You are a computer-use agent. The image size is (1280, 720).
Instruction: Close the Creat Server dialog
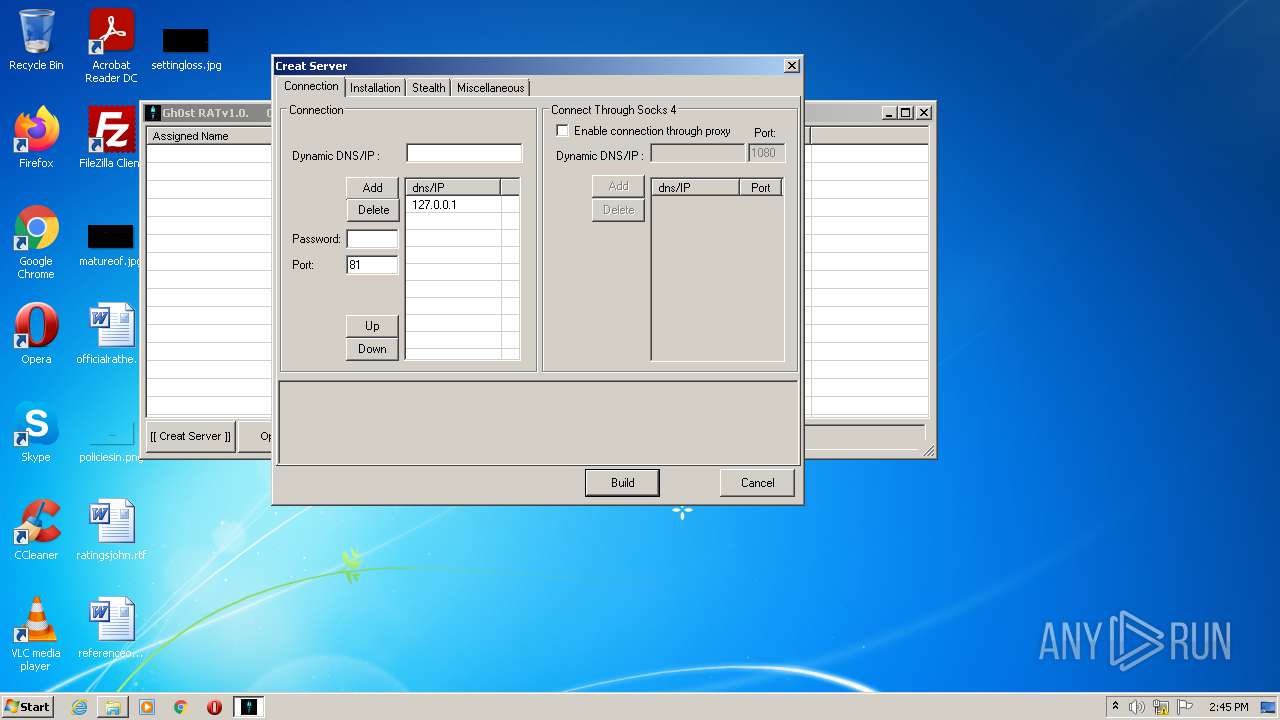(x=791, y=66)
